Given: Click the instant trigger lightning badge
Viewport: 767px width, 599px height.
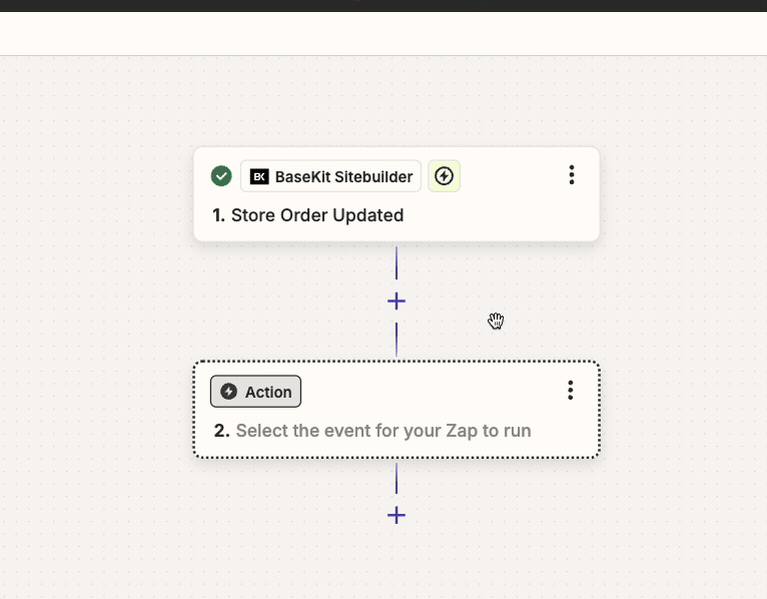Looking at the screenshot, I should [444, 176].
